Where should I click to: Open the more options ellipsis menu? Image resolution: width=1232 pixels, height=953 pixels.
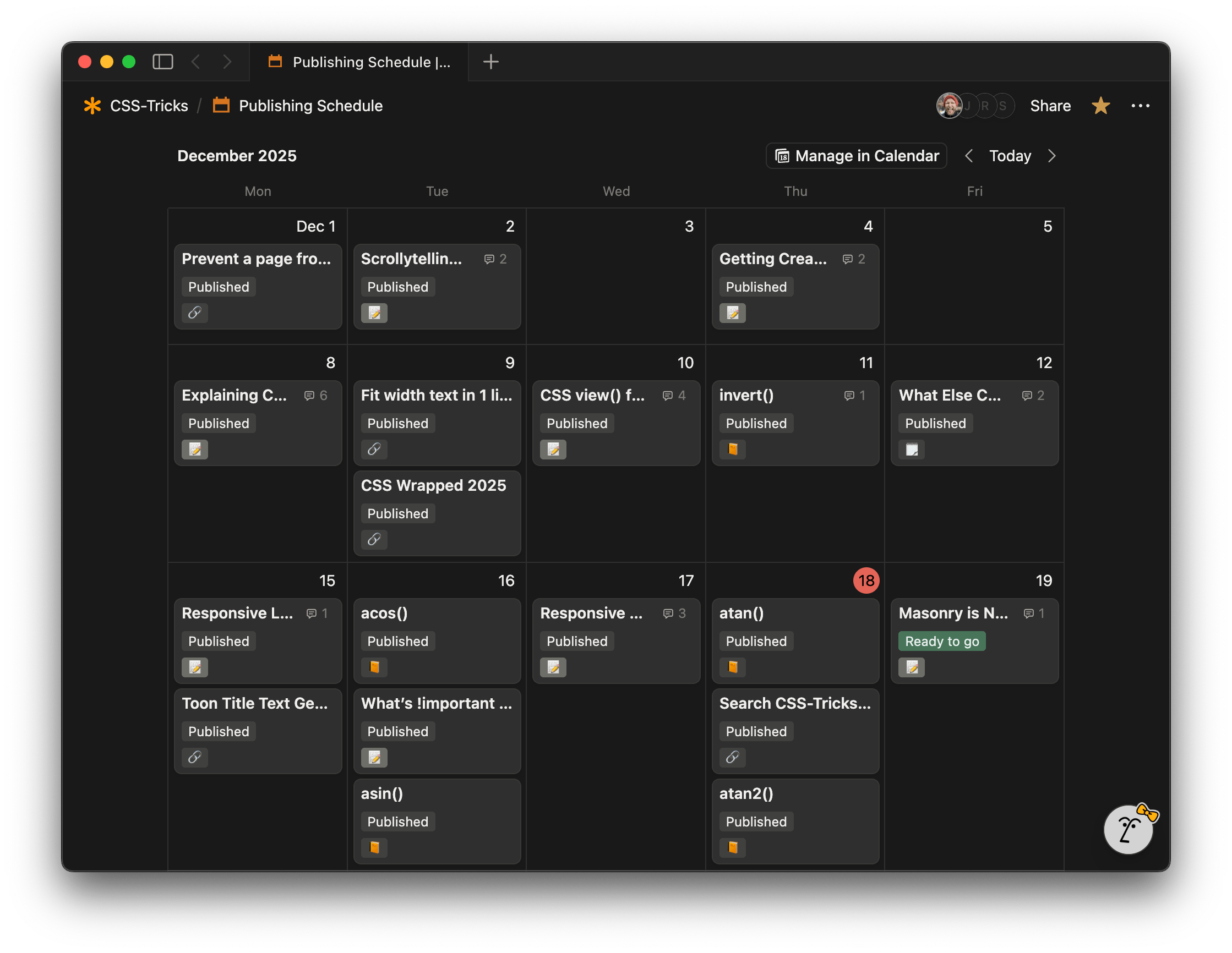pos(1141,106)
